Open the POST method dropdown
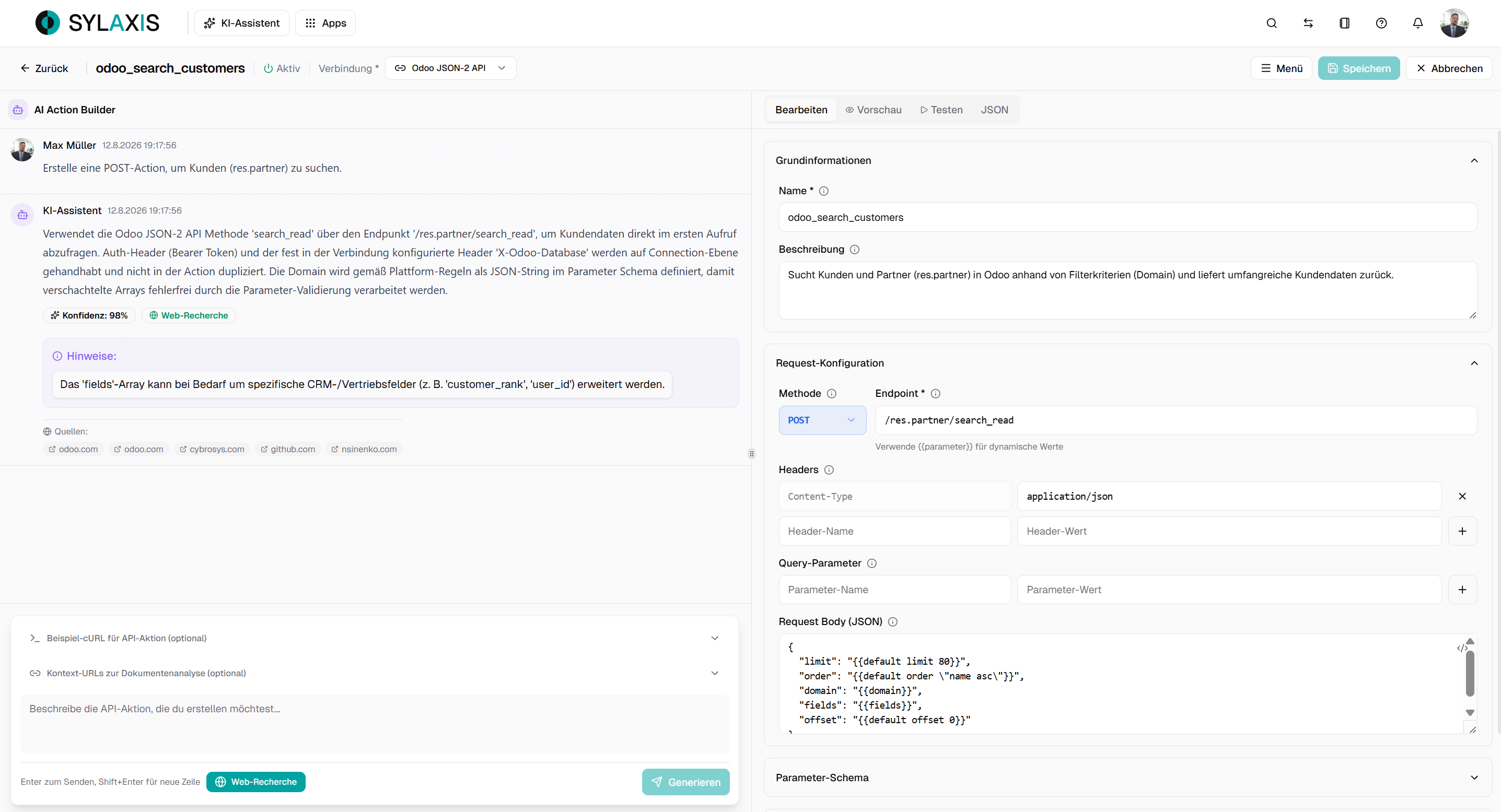This screenshot has width=1501, height=812. pos(822,420)
